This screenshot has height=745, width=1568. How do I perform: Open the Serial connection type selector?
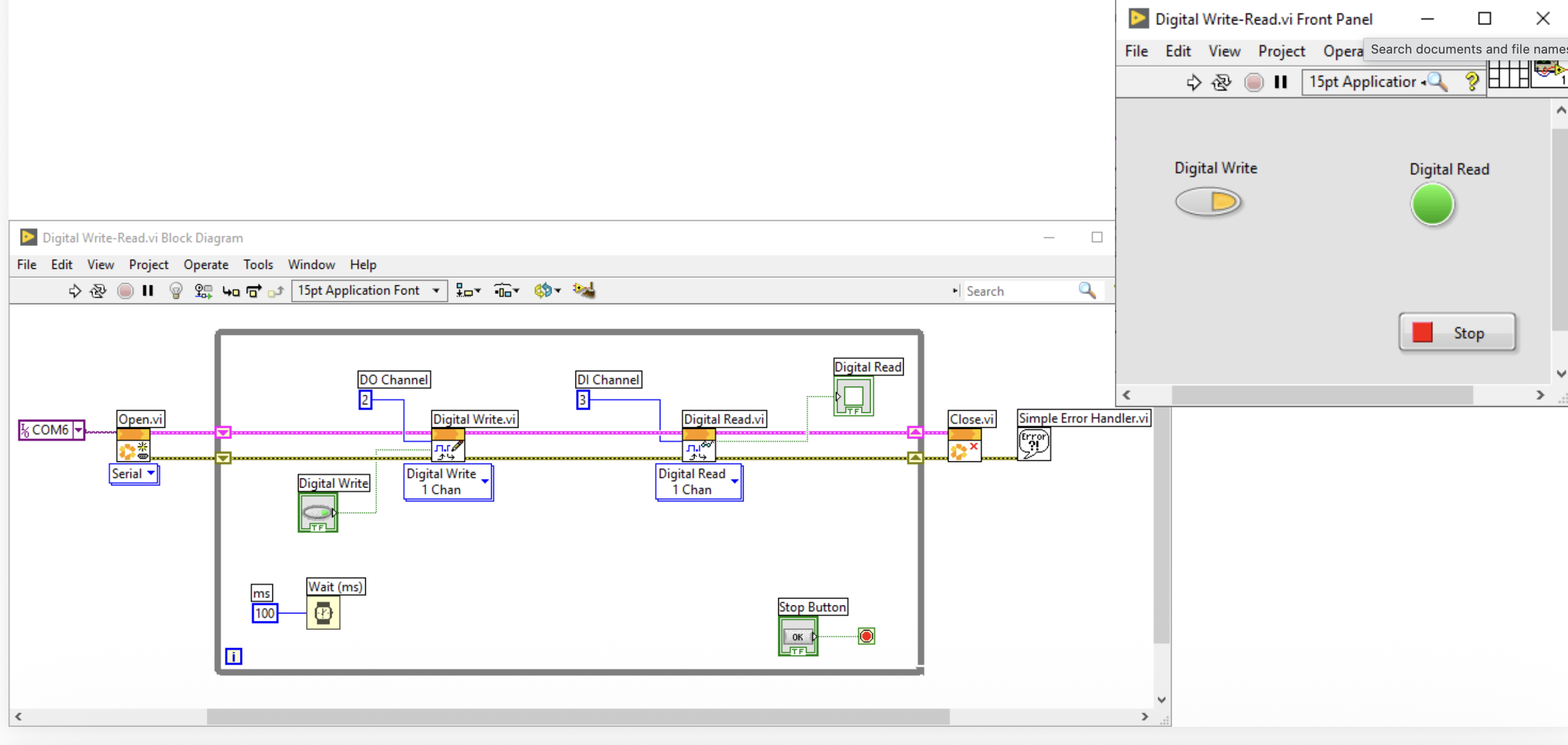(134, 474)
